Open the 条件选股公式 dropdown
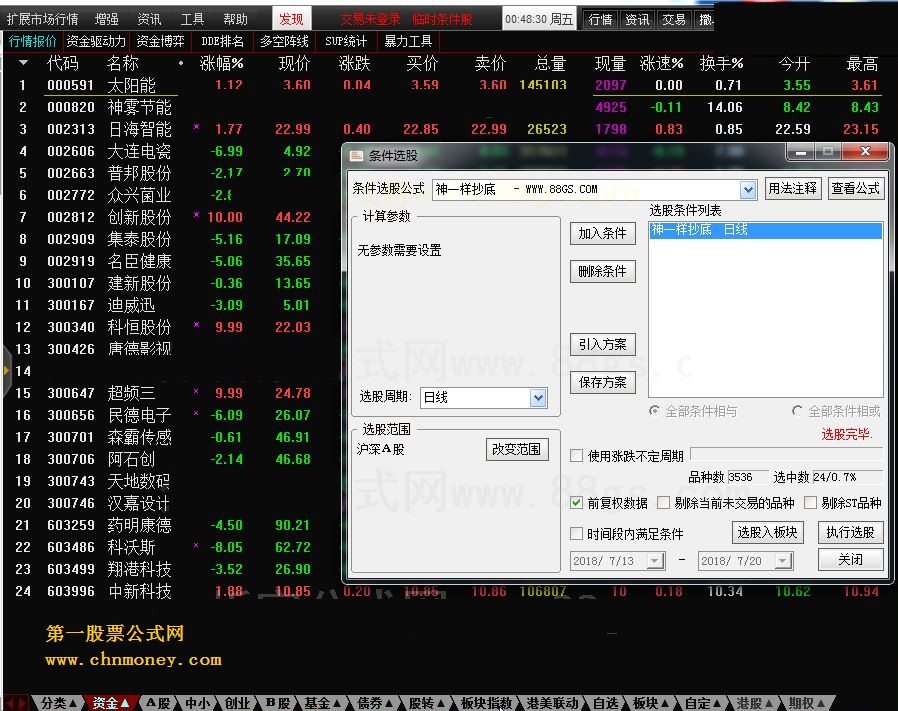898x711 pixels. (747, 189)
